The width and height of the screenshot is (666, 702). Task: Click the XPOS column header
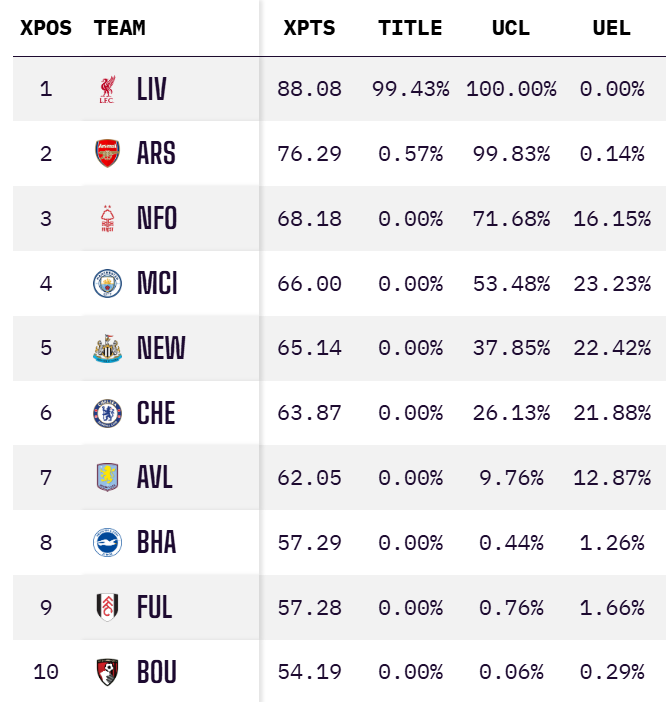pos(46,28)
